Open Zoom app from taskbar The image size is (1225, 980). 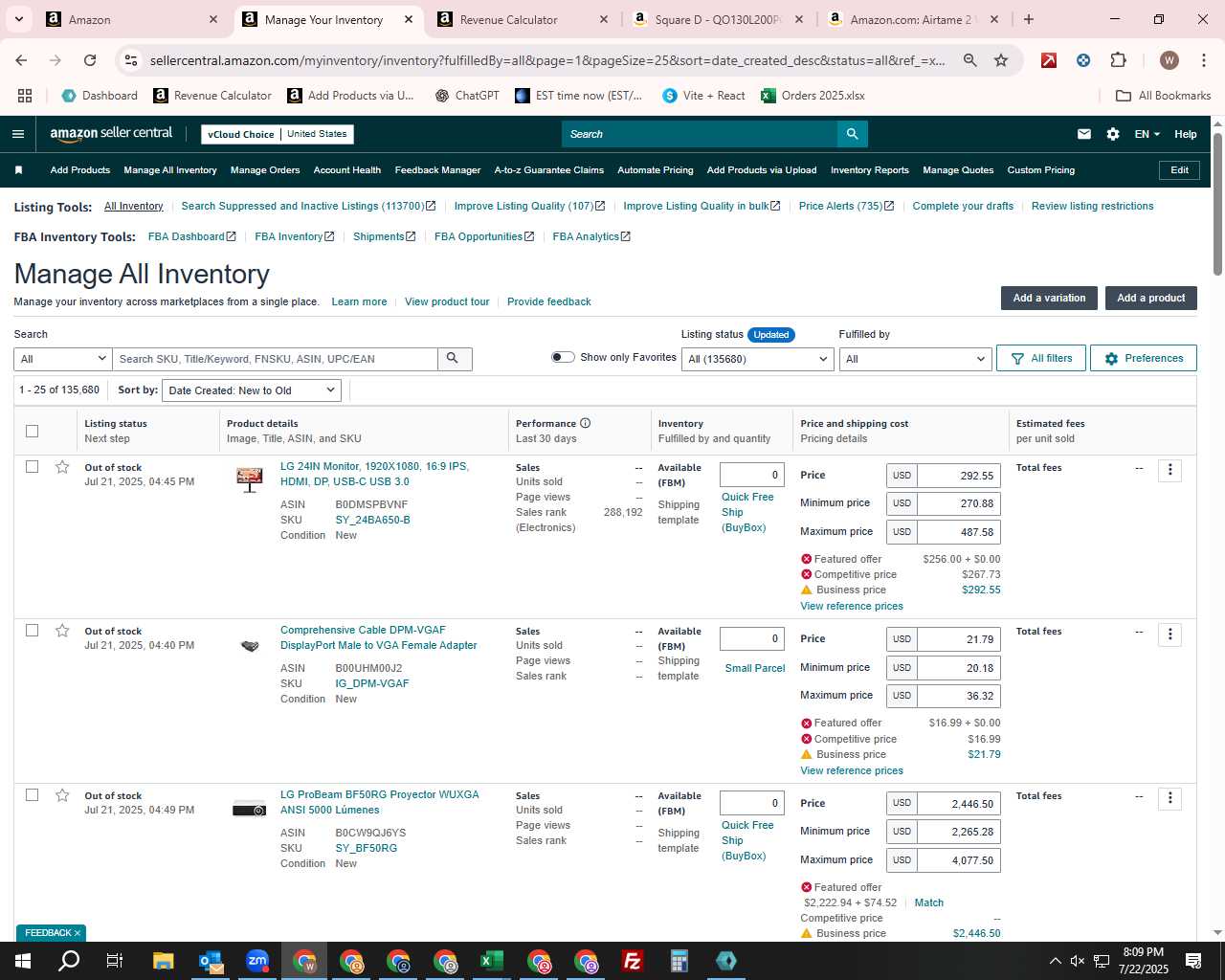pos(257,961)
